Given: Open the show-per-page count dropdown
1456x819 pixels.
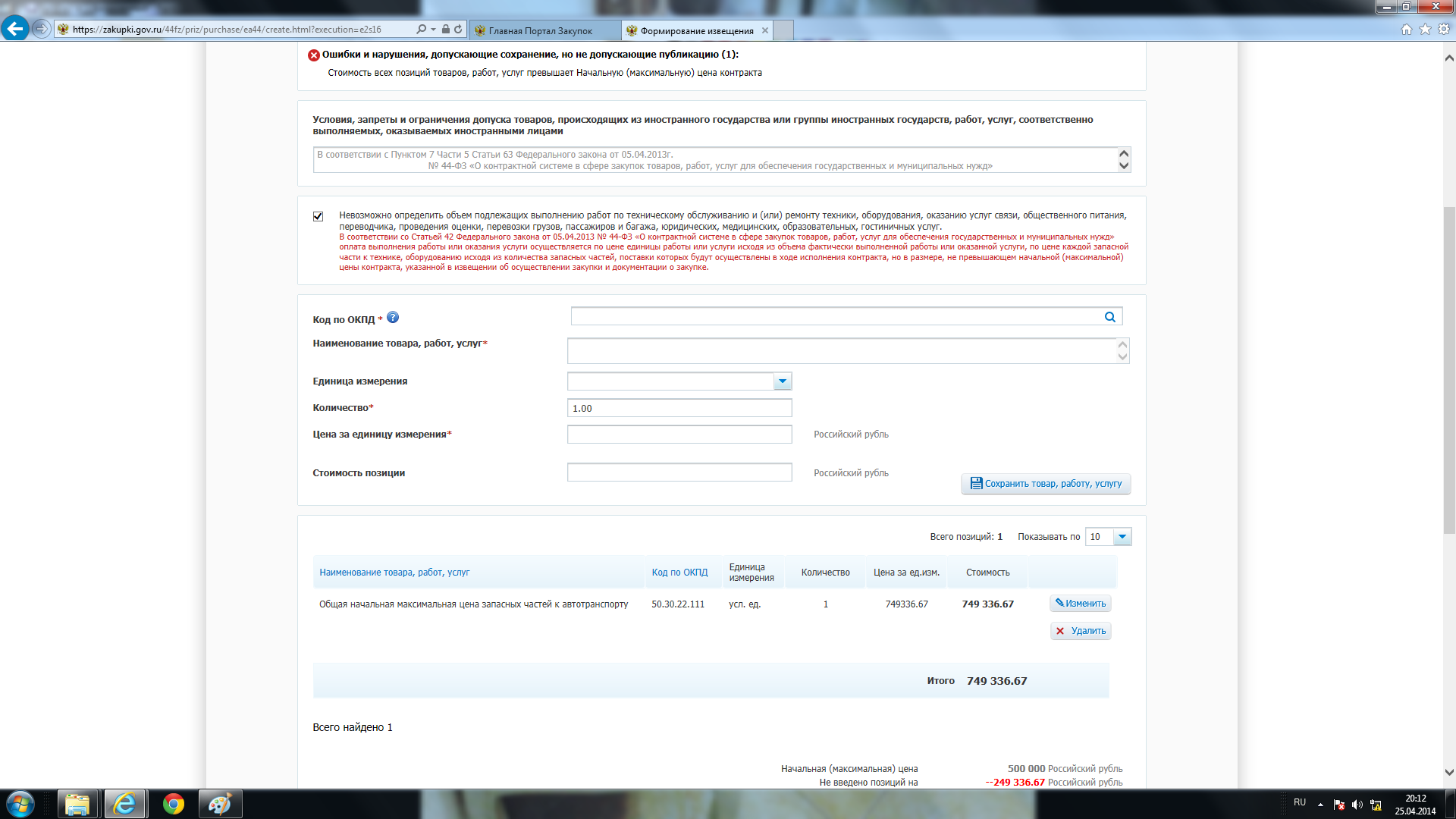Looking at the screenshot, I should point(1122,537).
